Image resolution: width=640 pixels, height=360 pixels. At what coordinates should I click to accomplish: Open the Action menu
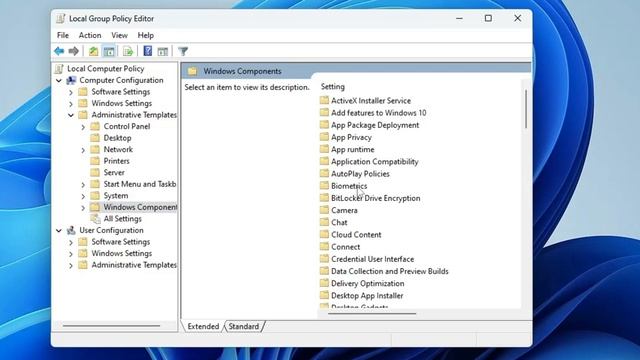(90, 36)
